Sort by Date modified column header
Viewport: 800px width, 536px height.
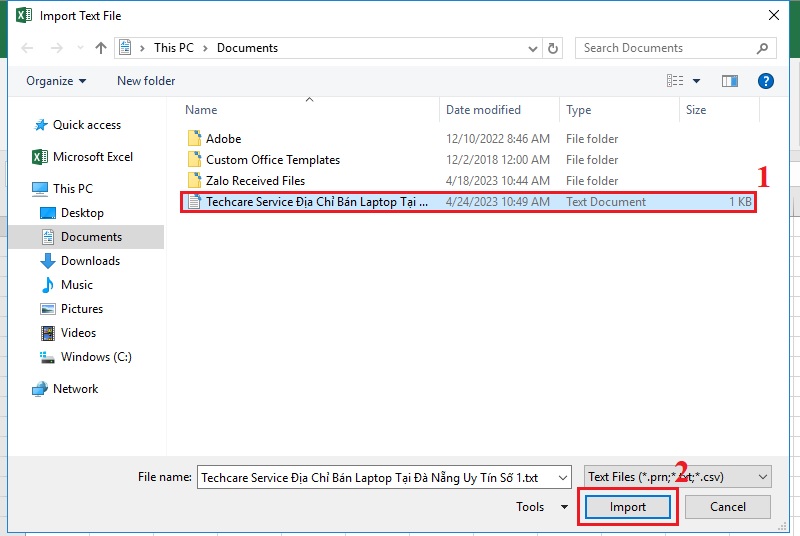pos(484,110)
